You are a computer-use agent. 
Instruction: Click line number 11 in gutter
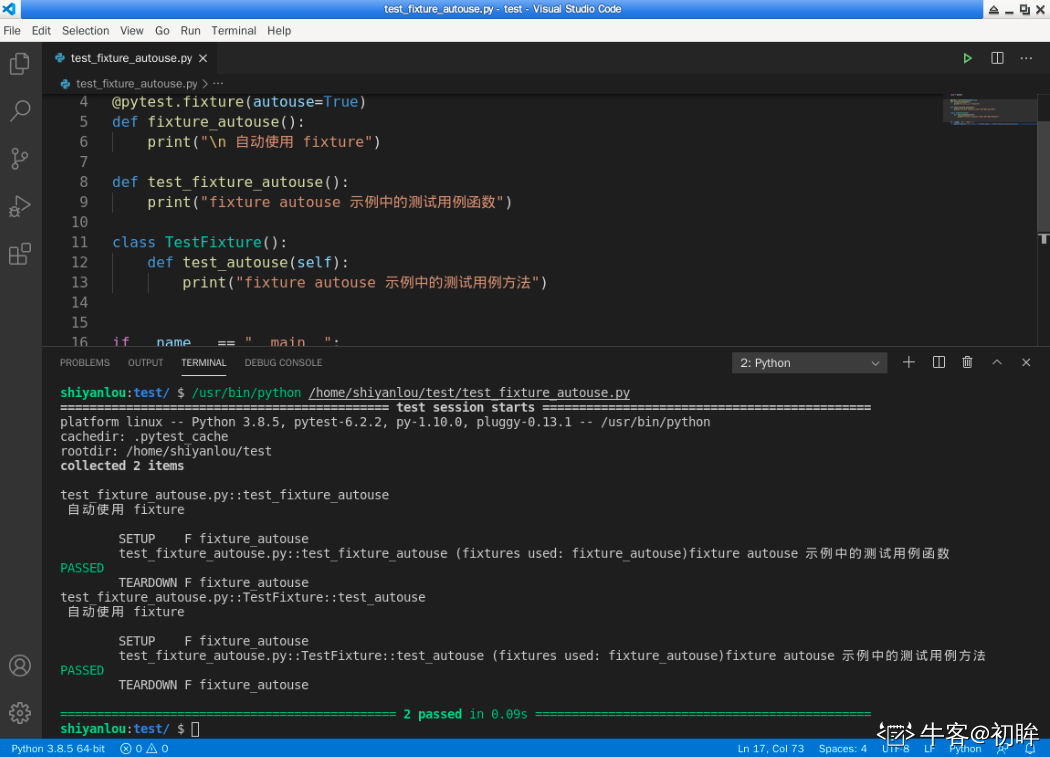pyautogui.click(x=80, y=242)
